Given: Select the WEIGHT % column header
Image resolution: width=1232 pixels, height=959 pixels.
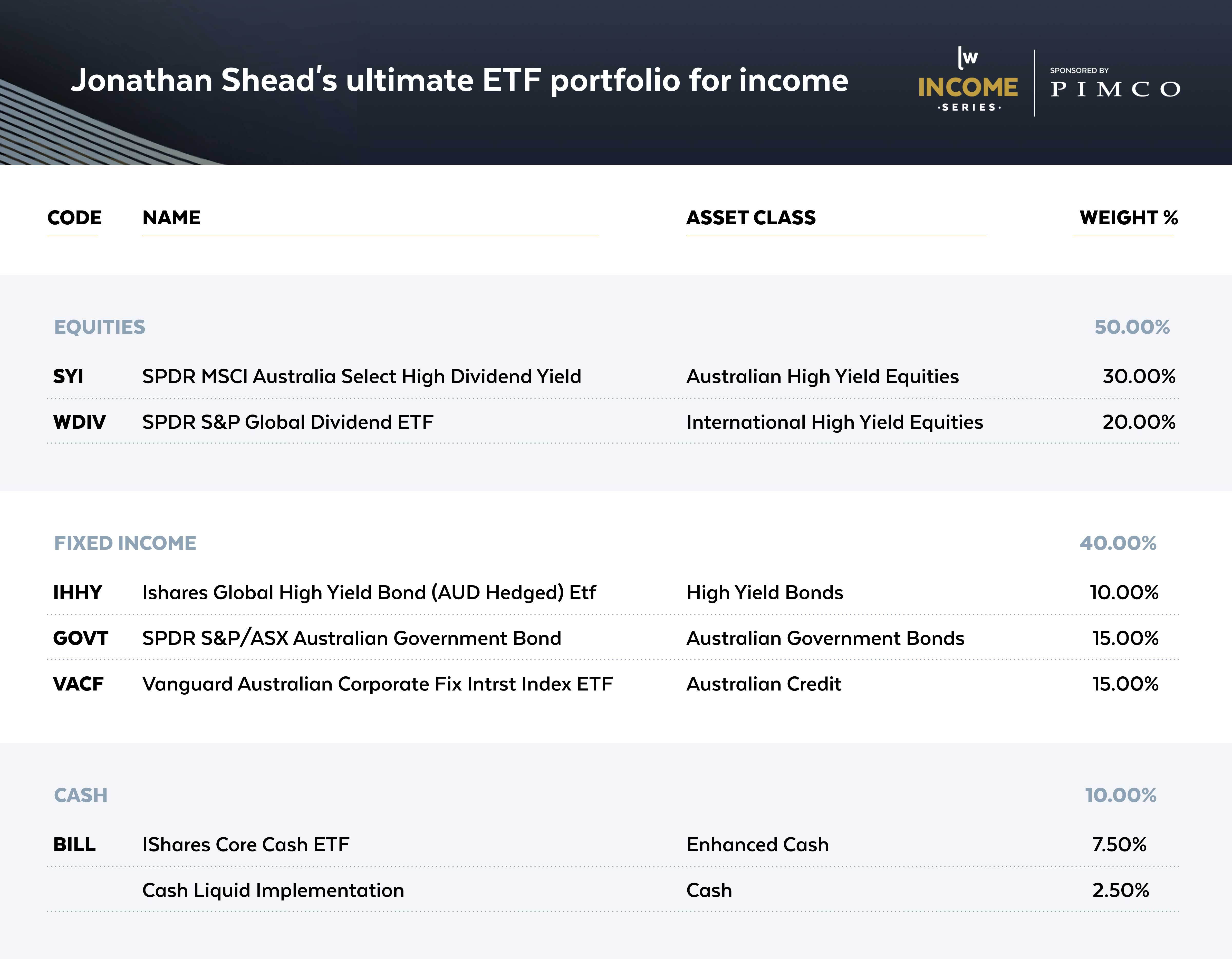Looking at the screenshot, I should pos(1128,218).
